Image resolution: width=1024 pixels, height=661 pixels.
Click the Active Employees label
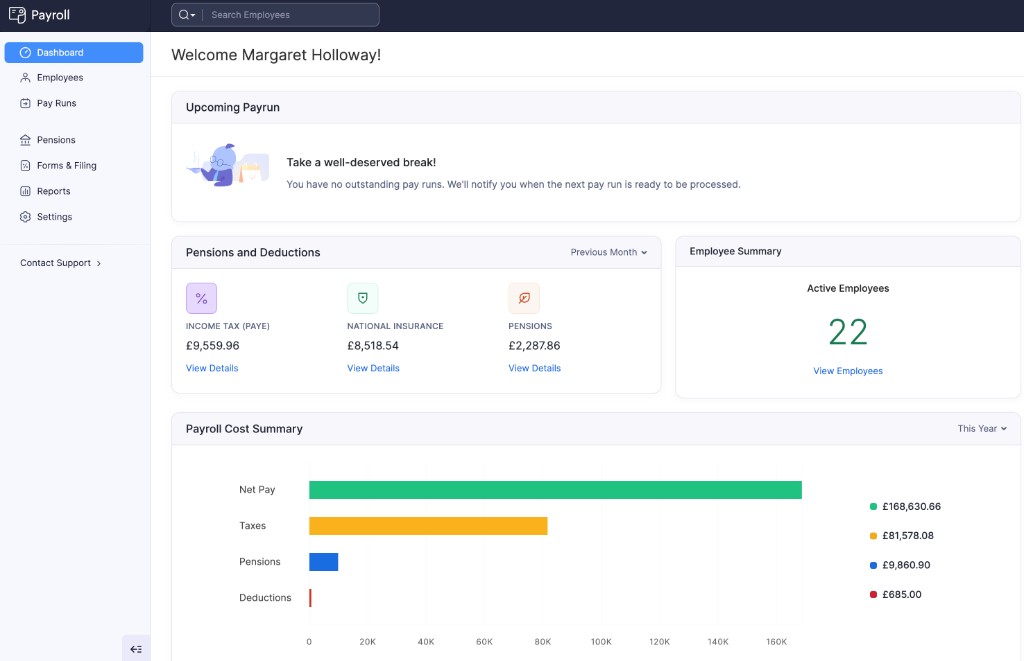[848, 289]
